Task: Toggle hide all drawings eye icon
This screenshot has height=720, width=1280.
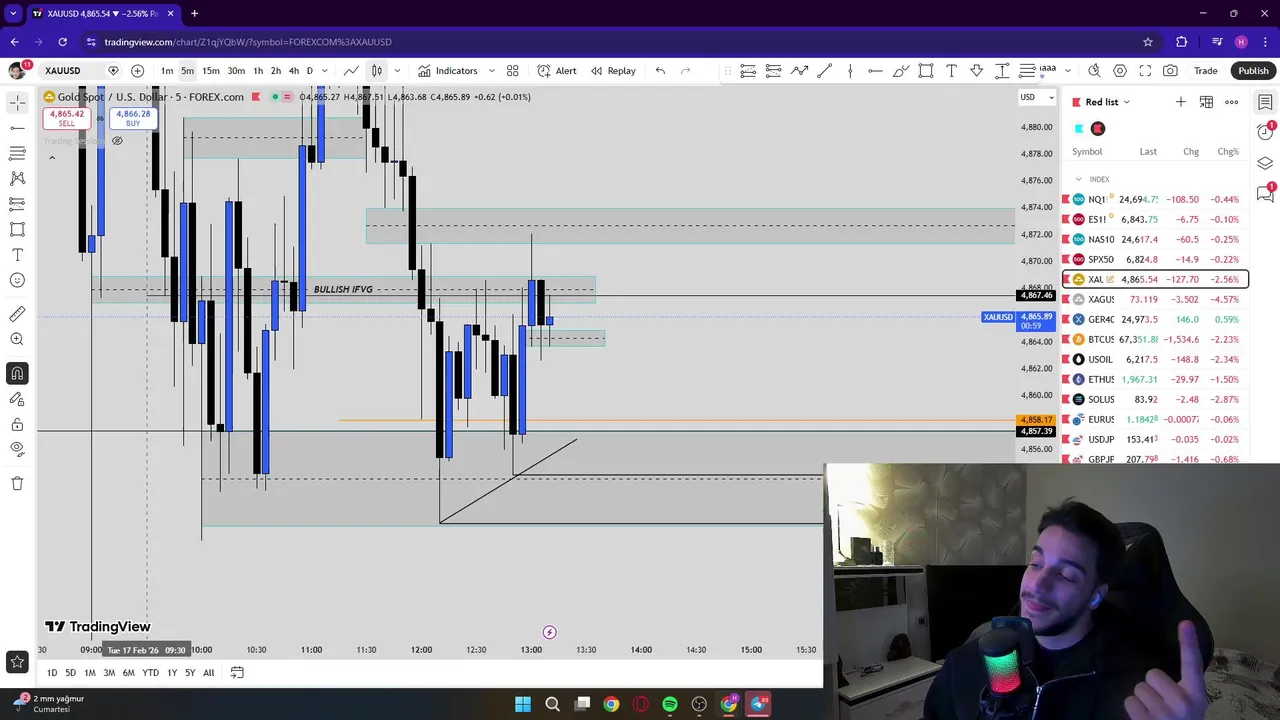Action: pyautogui.click(x=17, y=449)
